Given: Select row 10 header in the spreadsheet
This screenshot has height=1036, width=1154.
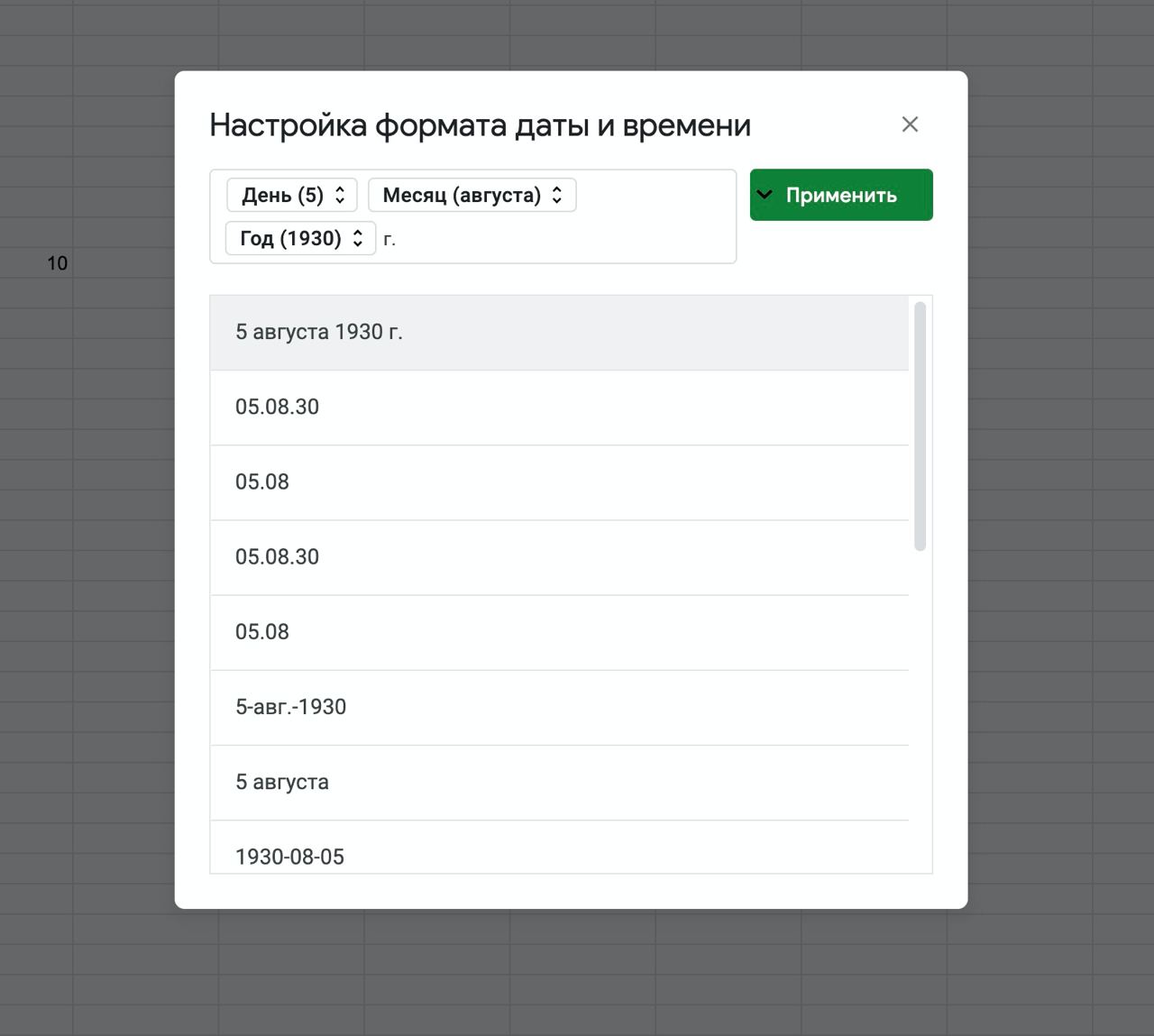Looking at the screenshot, I should (x=58, y=263).
